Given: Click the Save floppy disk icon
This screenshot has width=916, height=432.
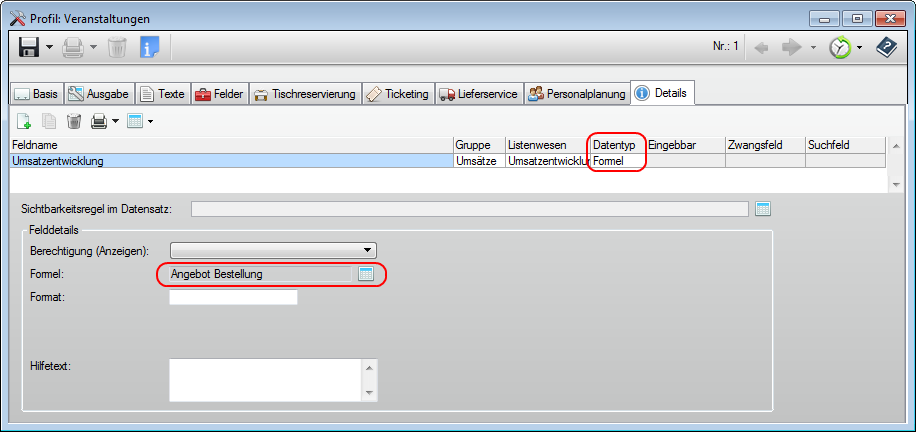Looking at the screenshot, I should (29, 47).
